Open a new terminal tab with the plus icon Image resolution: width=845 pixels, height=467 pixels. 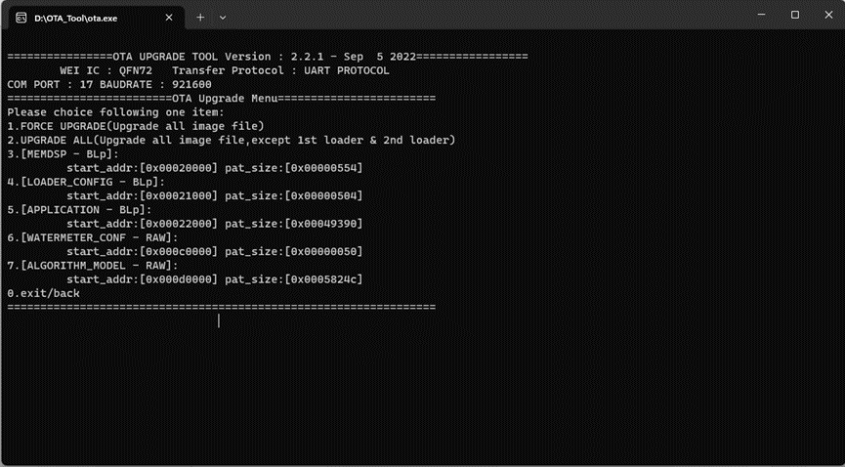pyautogui.click(x=200, y=17)
